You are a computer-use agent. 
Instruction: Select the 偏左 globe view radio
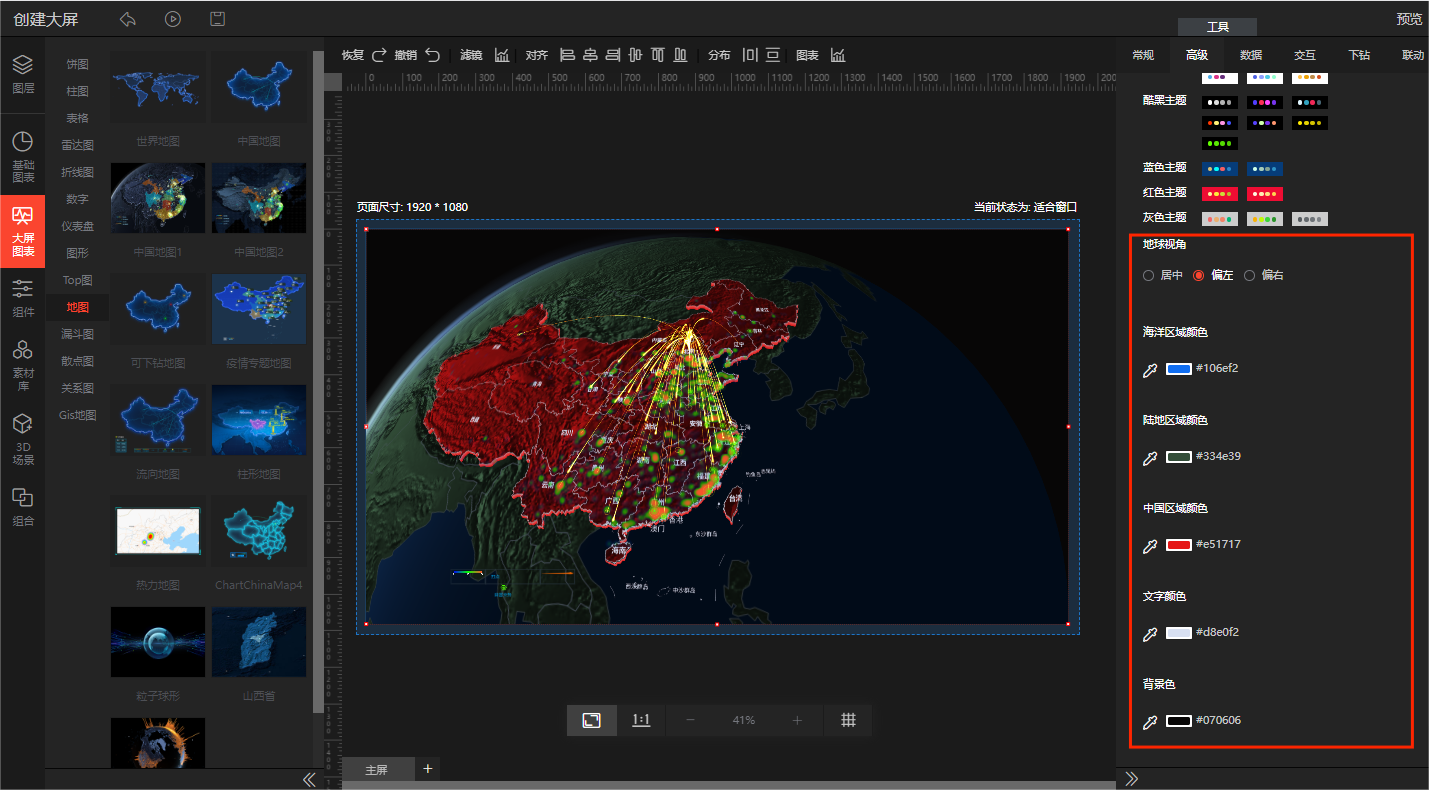pos(1199,275)
